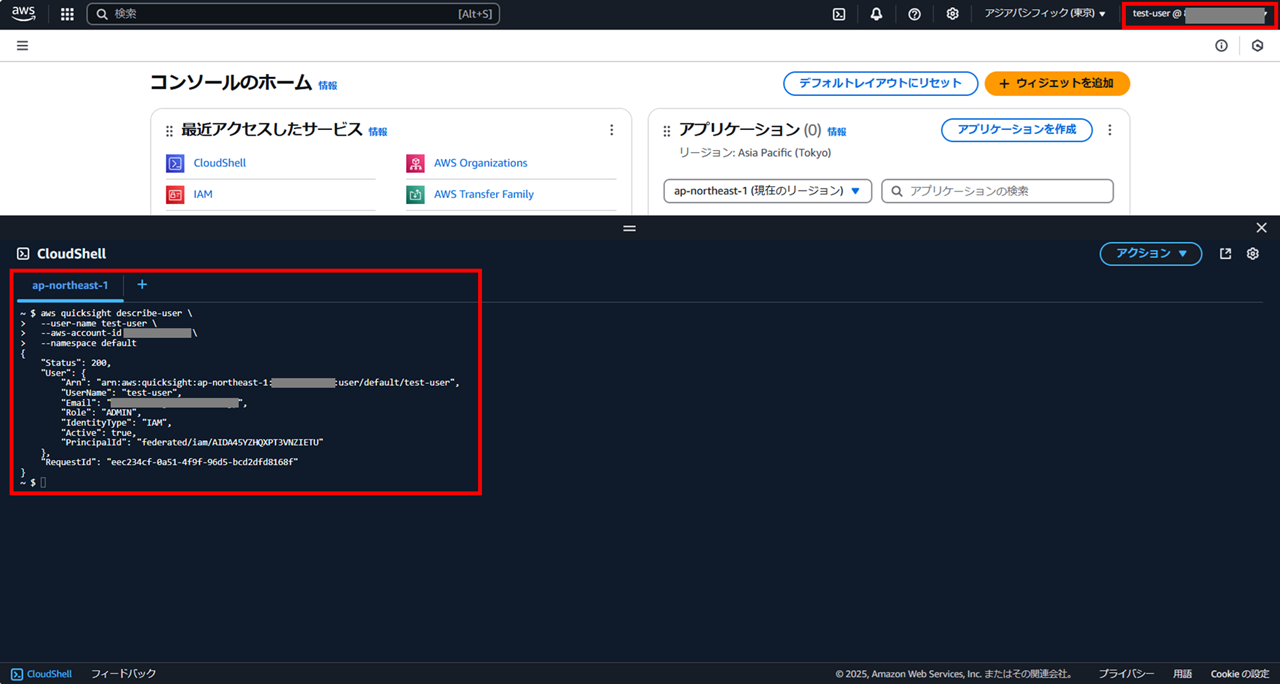
Task: Click the "Role": "ADMIN" output line
Action: (101, 413)
